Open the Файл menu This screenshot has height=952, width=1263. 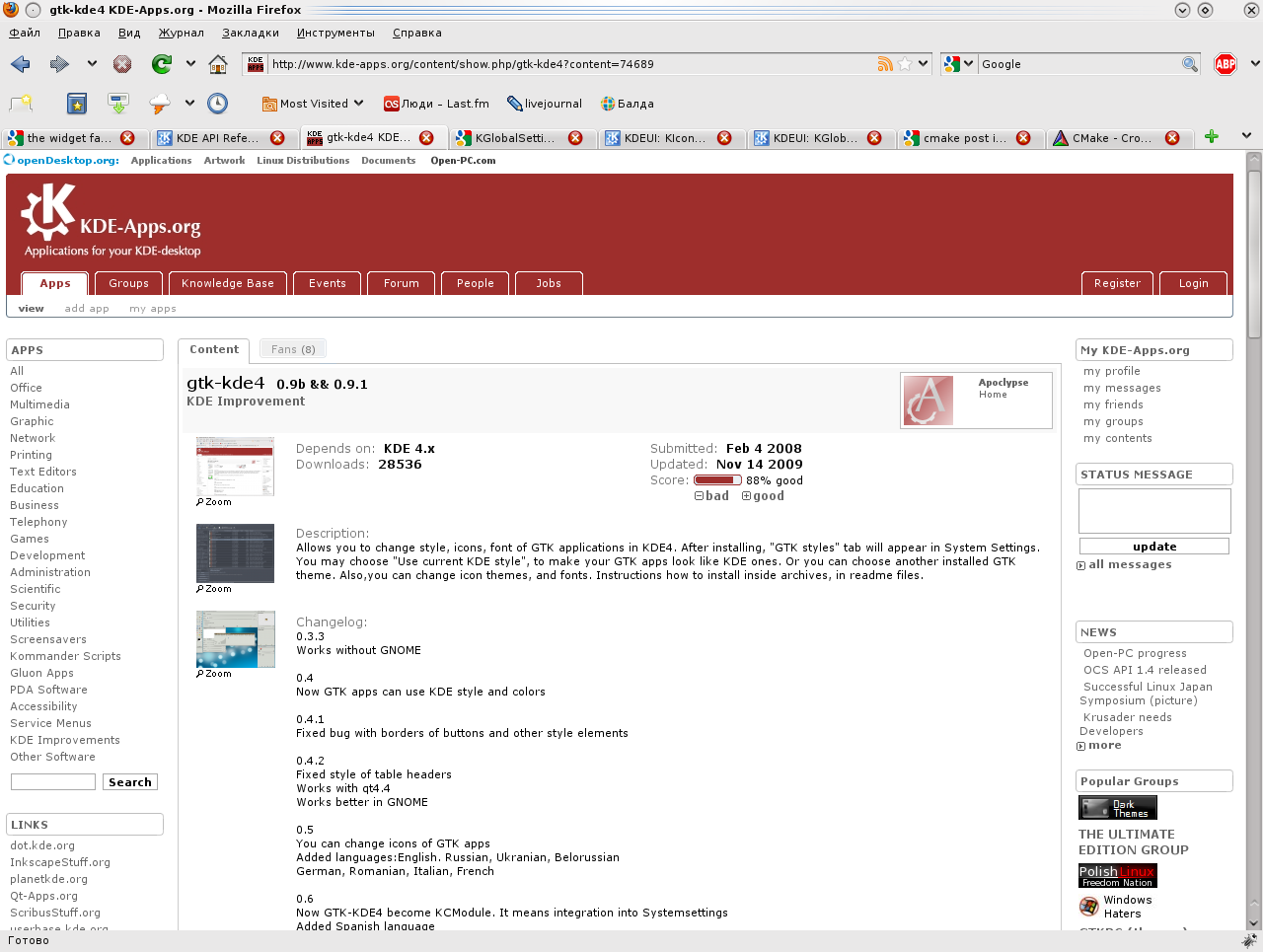tap(25, 33)
